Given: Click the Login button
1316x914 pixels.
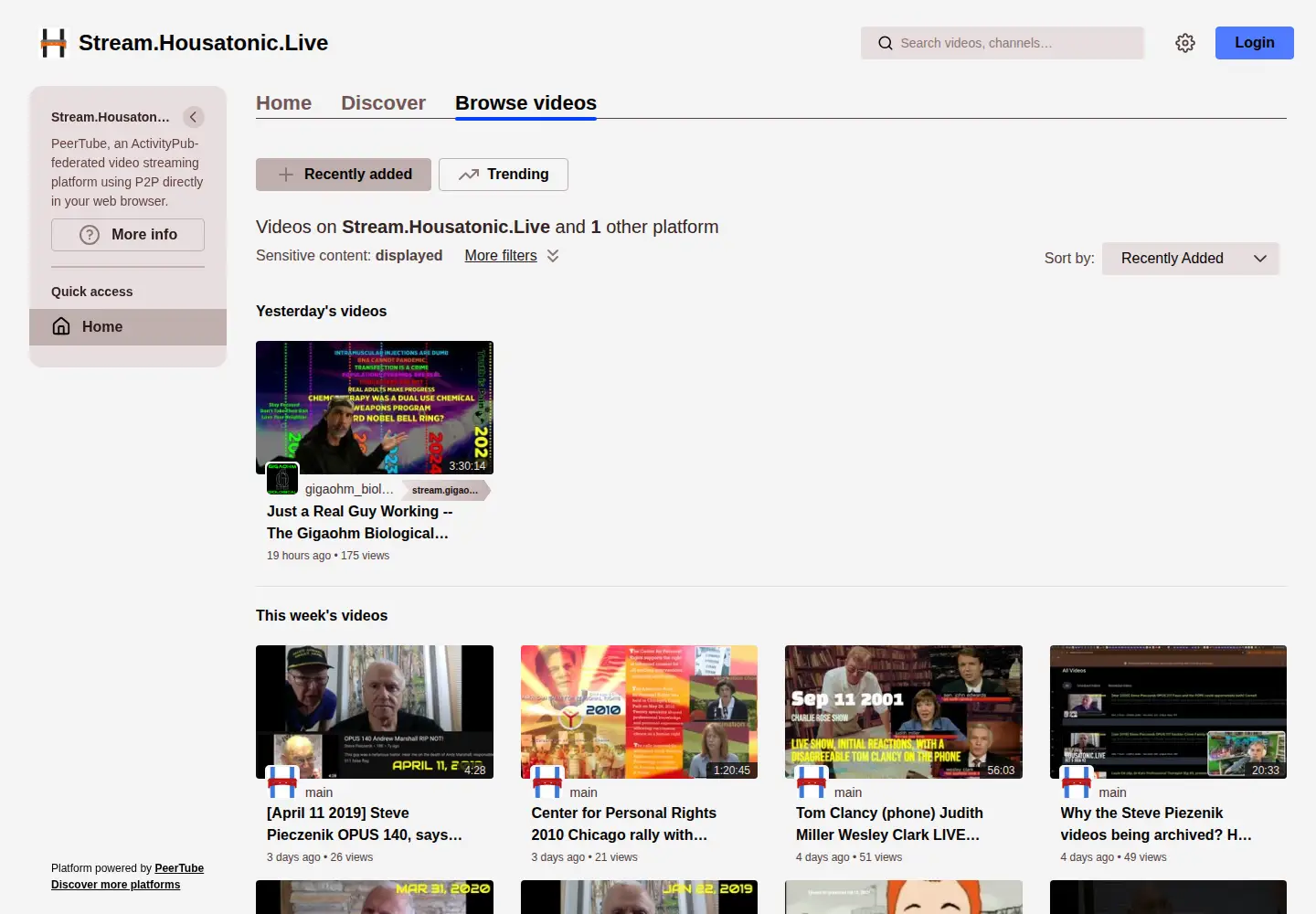Looking at the screenshot, I should pyautogui.click(x=1254, y=43).
